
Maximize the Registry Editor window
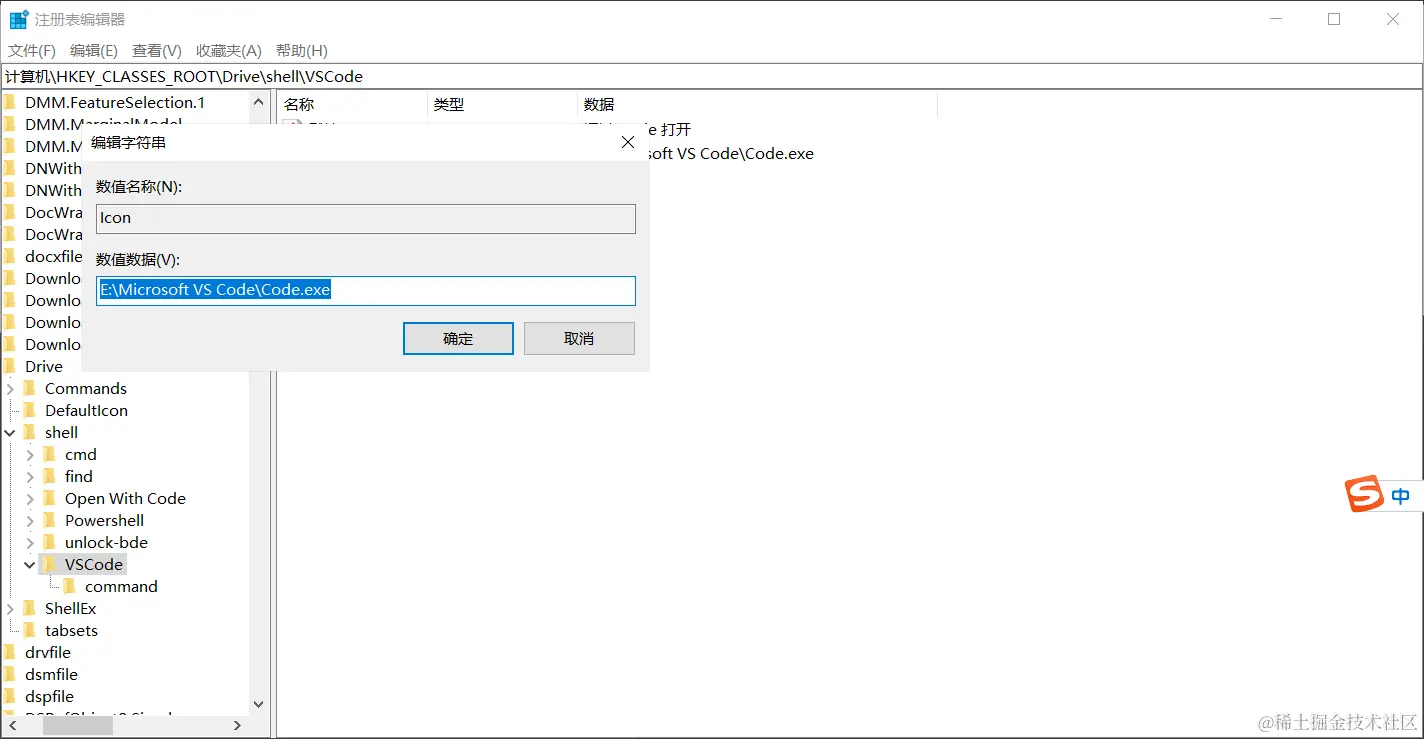pos(1334,19)
